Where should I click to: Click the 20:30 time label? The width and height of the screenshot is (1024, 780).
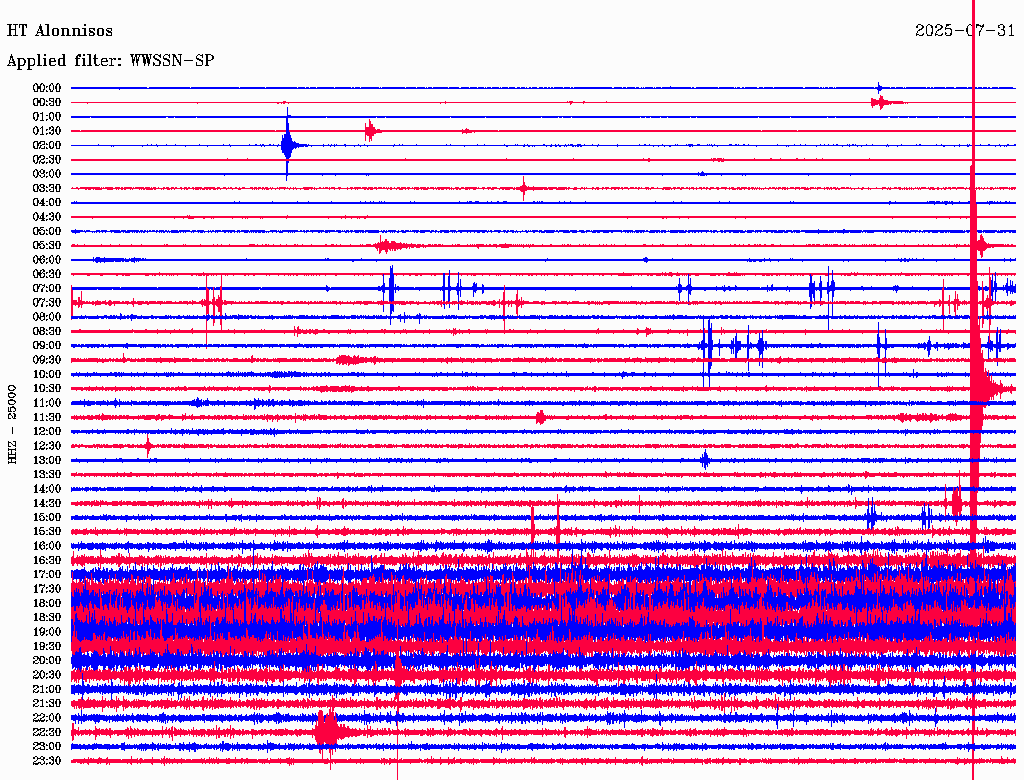pos(47,675)
